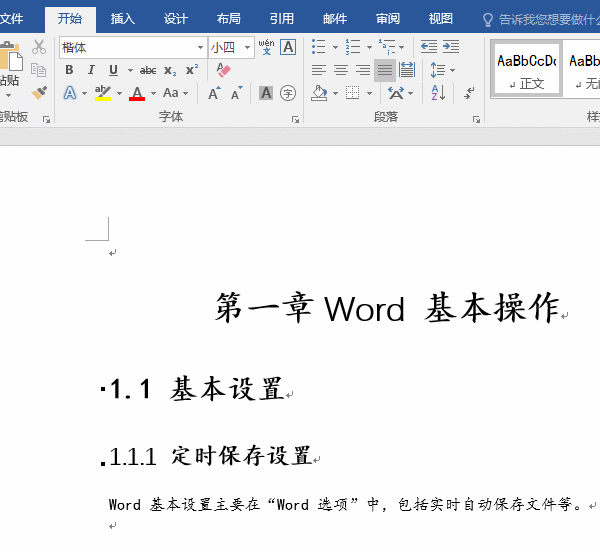Open font size dropdown showing 小四
The image size is (600, 552).
coord(248,47)
